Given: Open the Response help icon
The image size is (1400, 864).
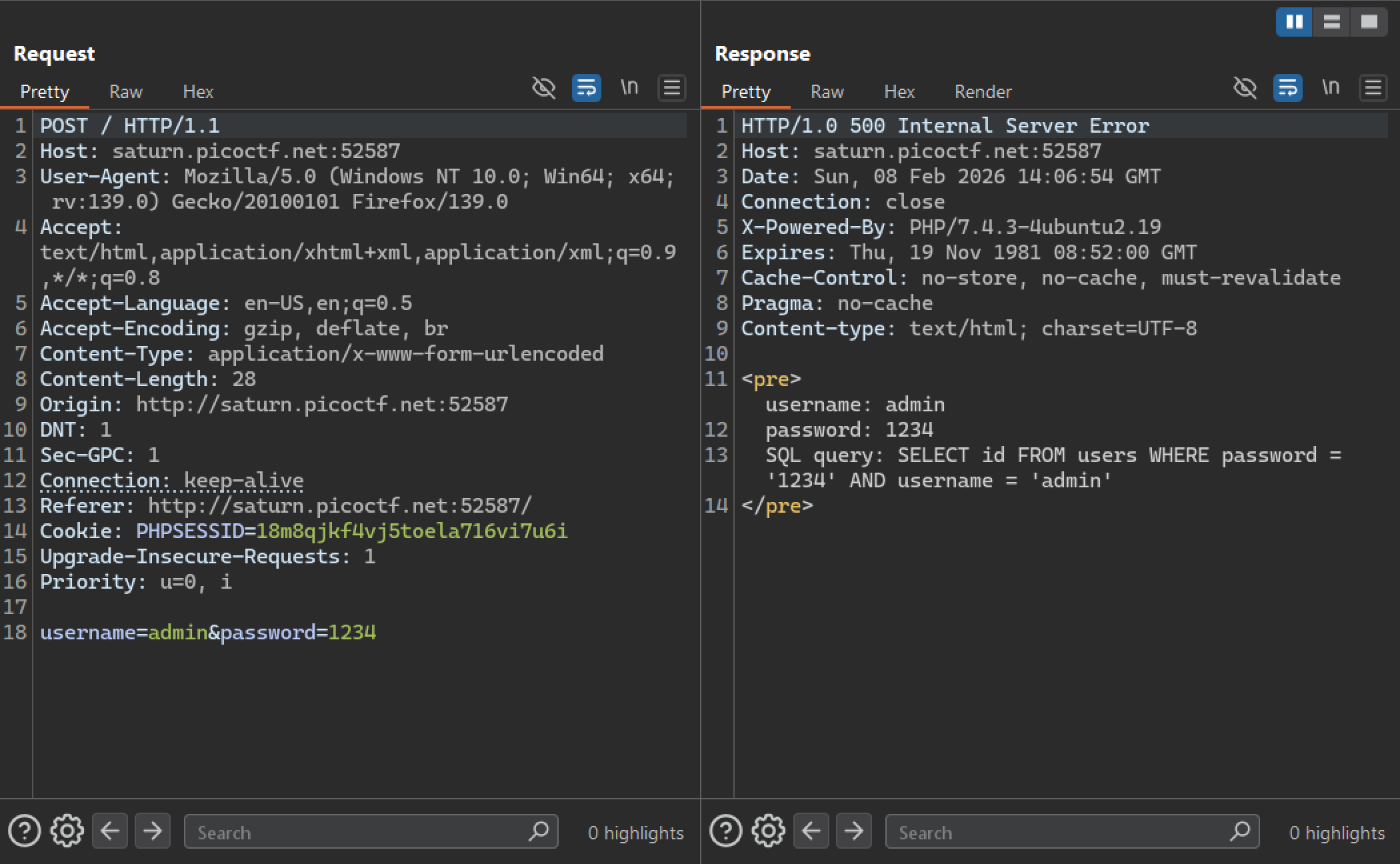Looking at the screenshot, I should pos(725,831).
